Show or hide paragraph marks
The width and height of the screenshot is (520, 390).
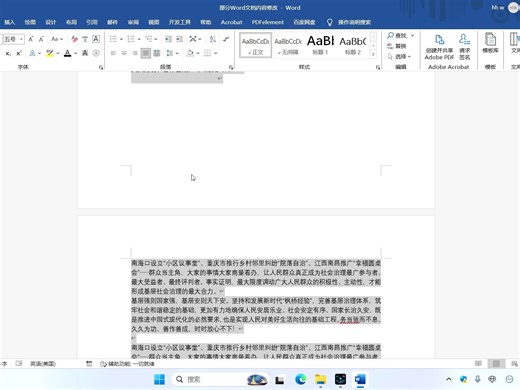(x=226, y=39)
